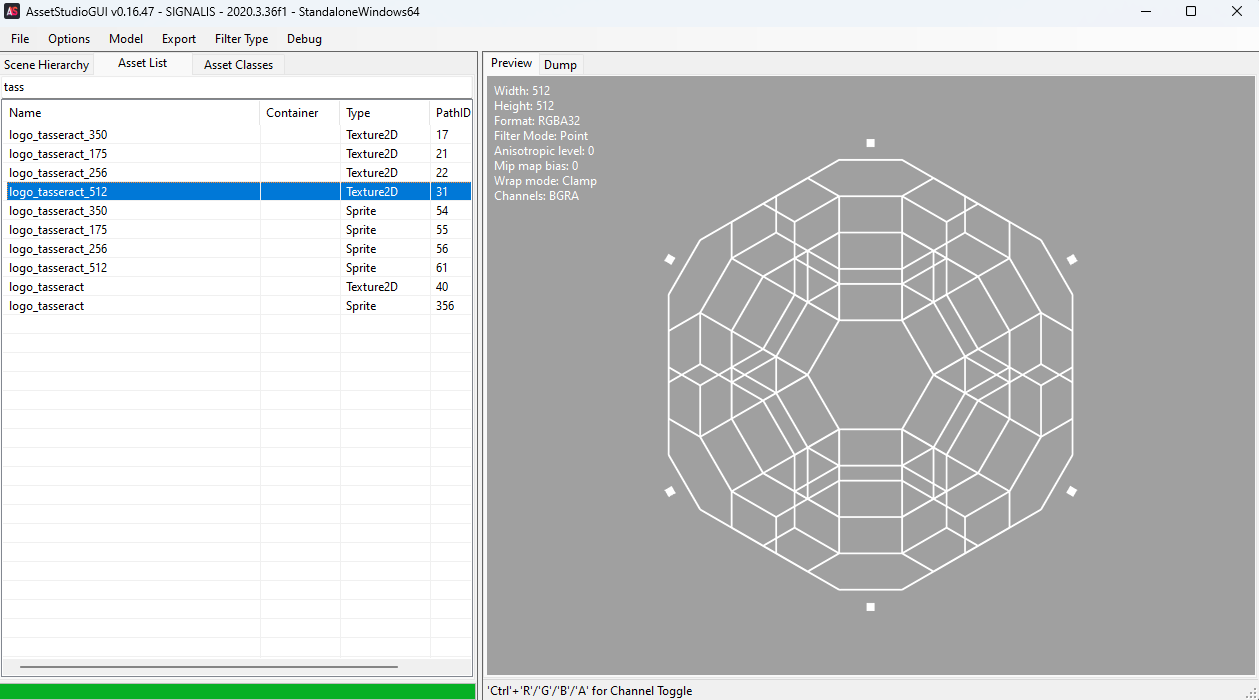Open the Debug menu
This screenshot has width=1259, height=700.
tap(304, 39)
